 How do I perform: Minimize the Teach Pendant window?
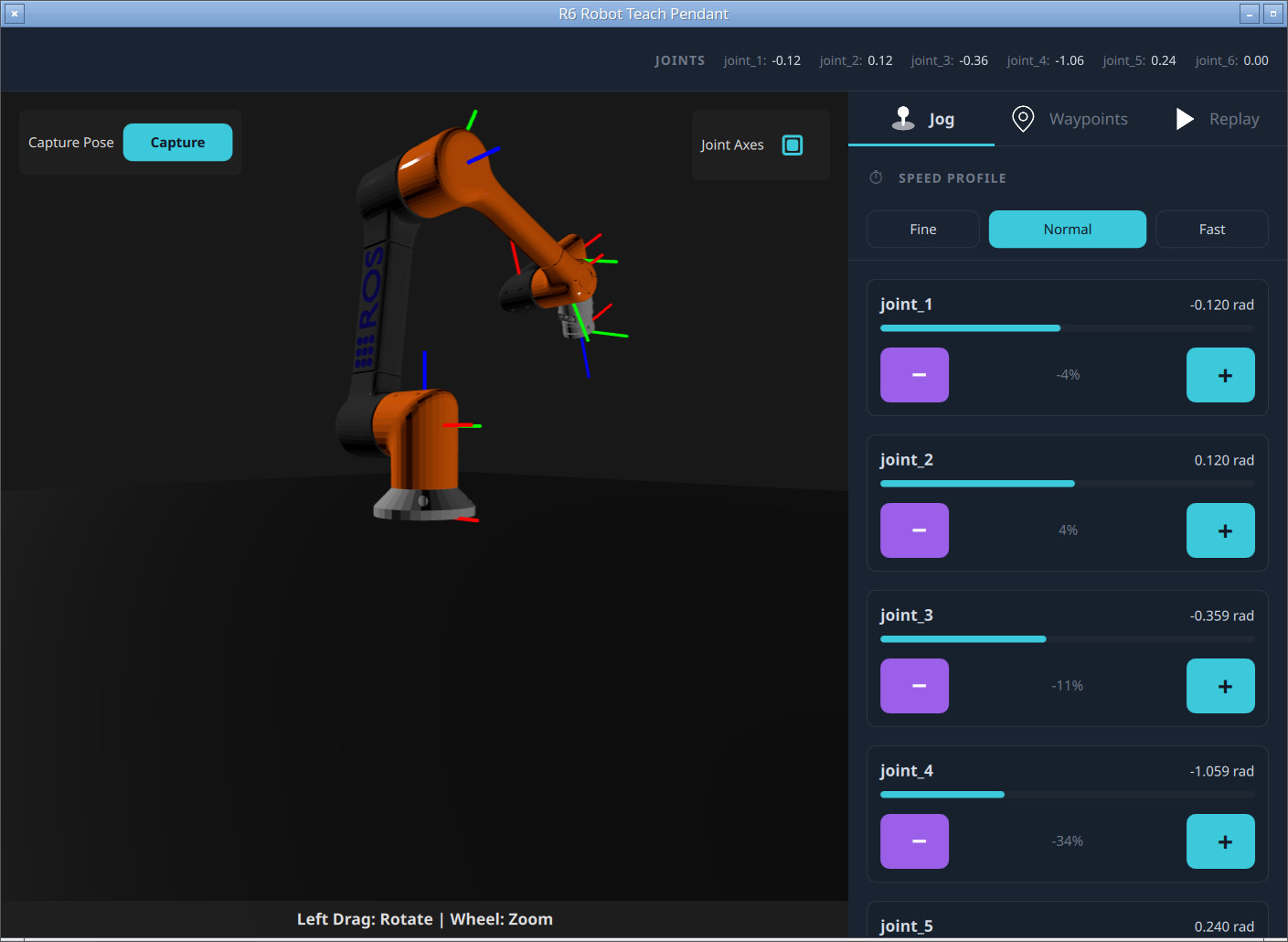coord(1250,14)
